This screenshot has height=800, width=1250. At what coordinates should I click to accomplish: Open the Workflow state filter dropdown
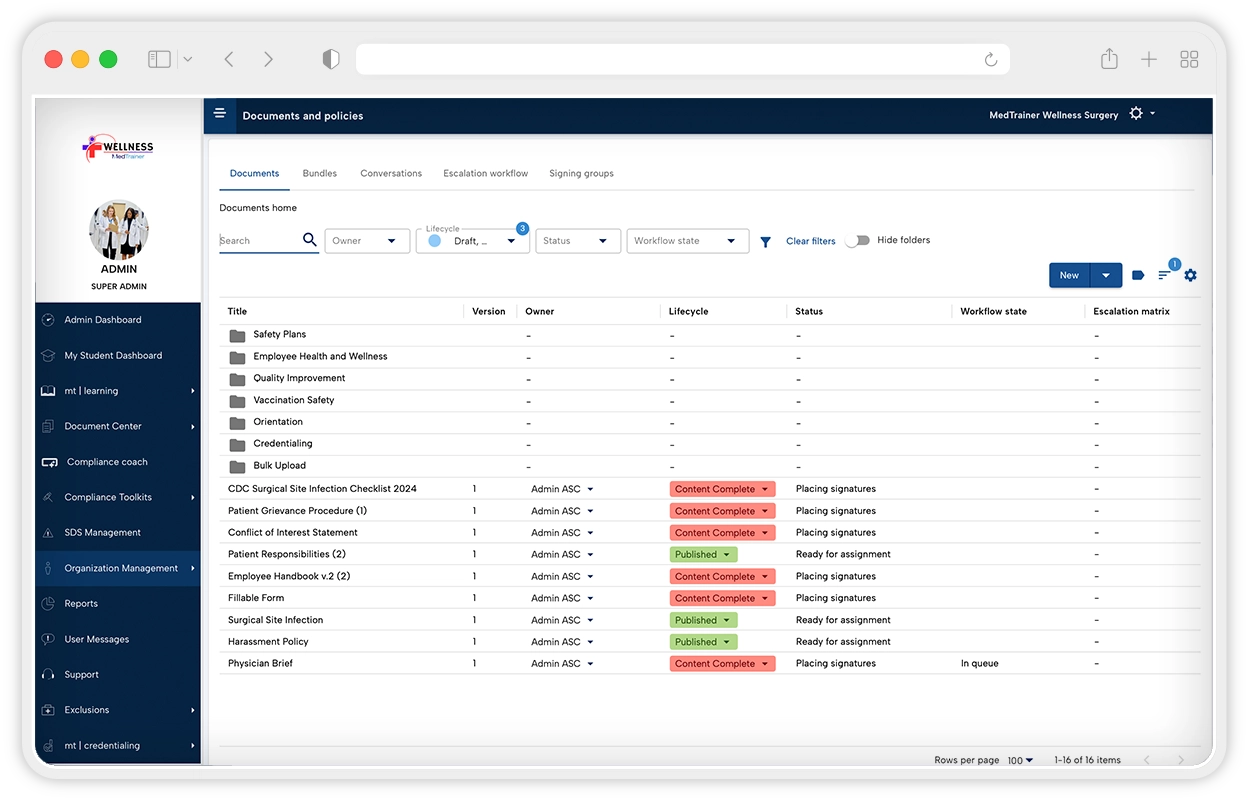(x=687, y=241)
